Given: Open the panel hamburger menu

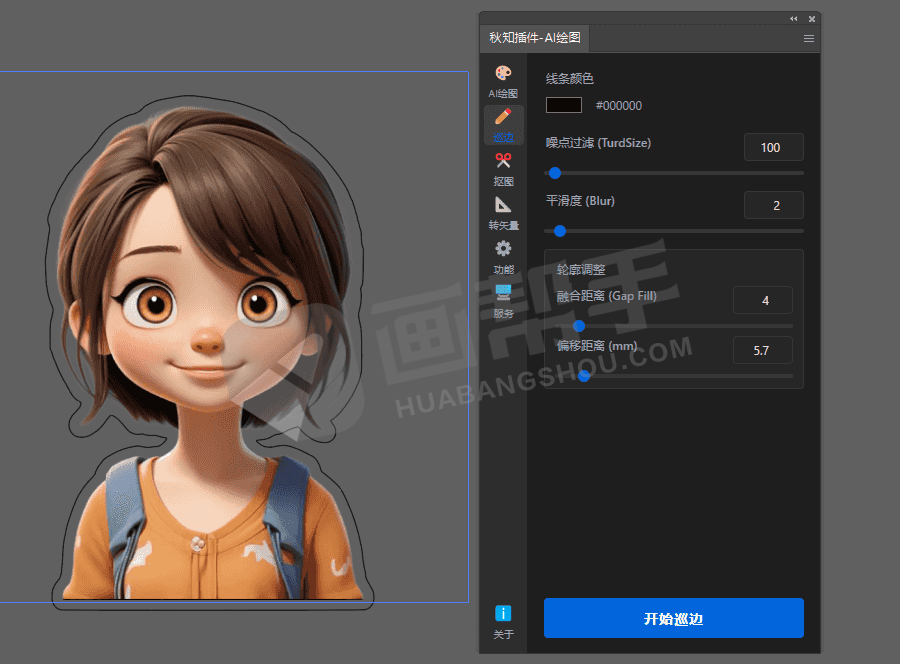Looking at the screenshot, I should pyautogui.click(x=809, y=39).
